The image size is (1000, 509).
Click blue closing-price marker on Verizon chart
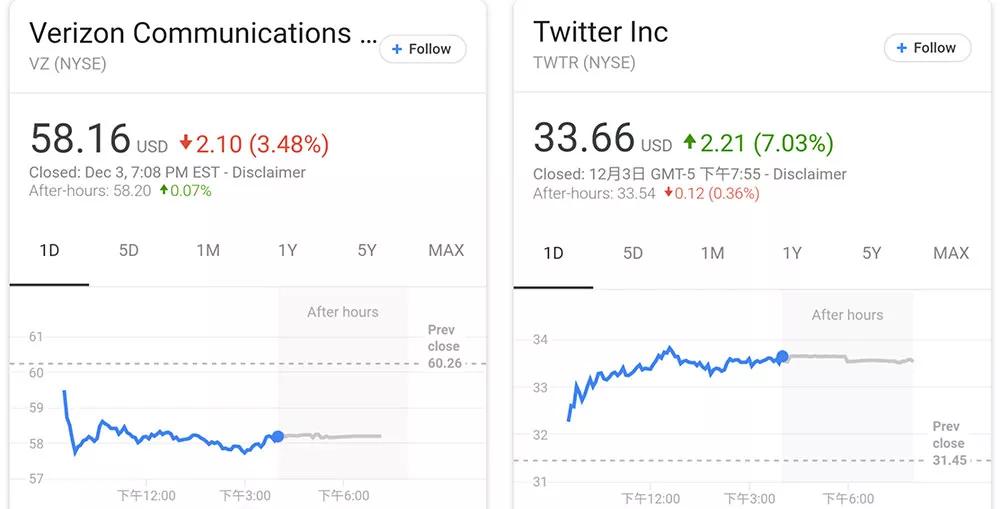coord(277,436)
